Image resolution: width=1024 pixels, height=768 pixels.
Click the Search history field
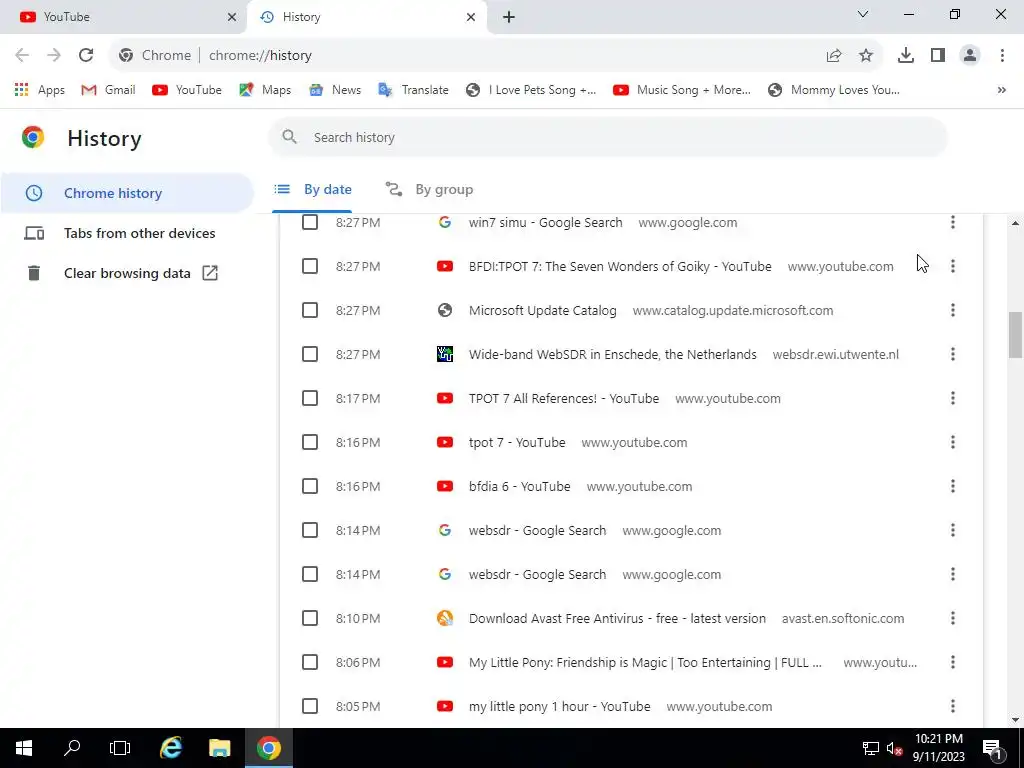click(x=608, y=137)
